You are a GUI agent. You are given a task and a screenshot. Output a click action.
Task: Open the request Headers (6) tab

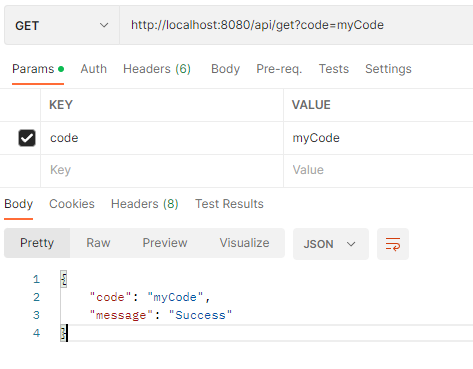(x=157, y=69)
